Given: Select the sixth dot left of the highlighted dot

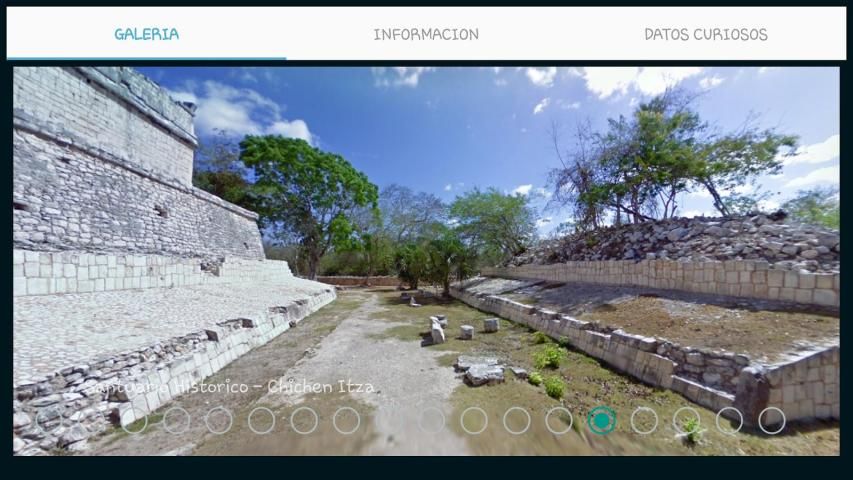Looking at the screenshot, I should point(347,420).
